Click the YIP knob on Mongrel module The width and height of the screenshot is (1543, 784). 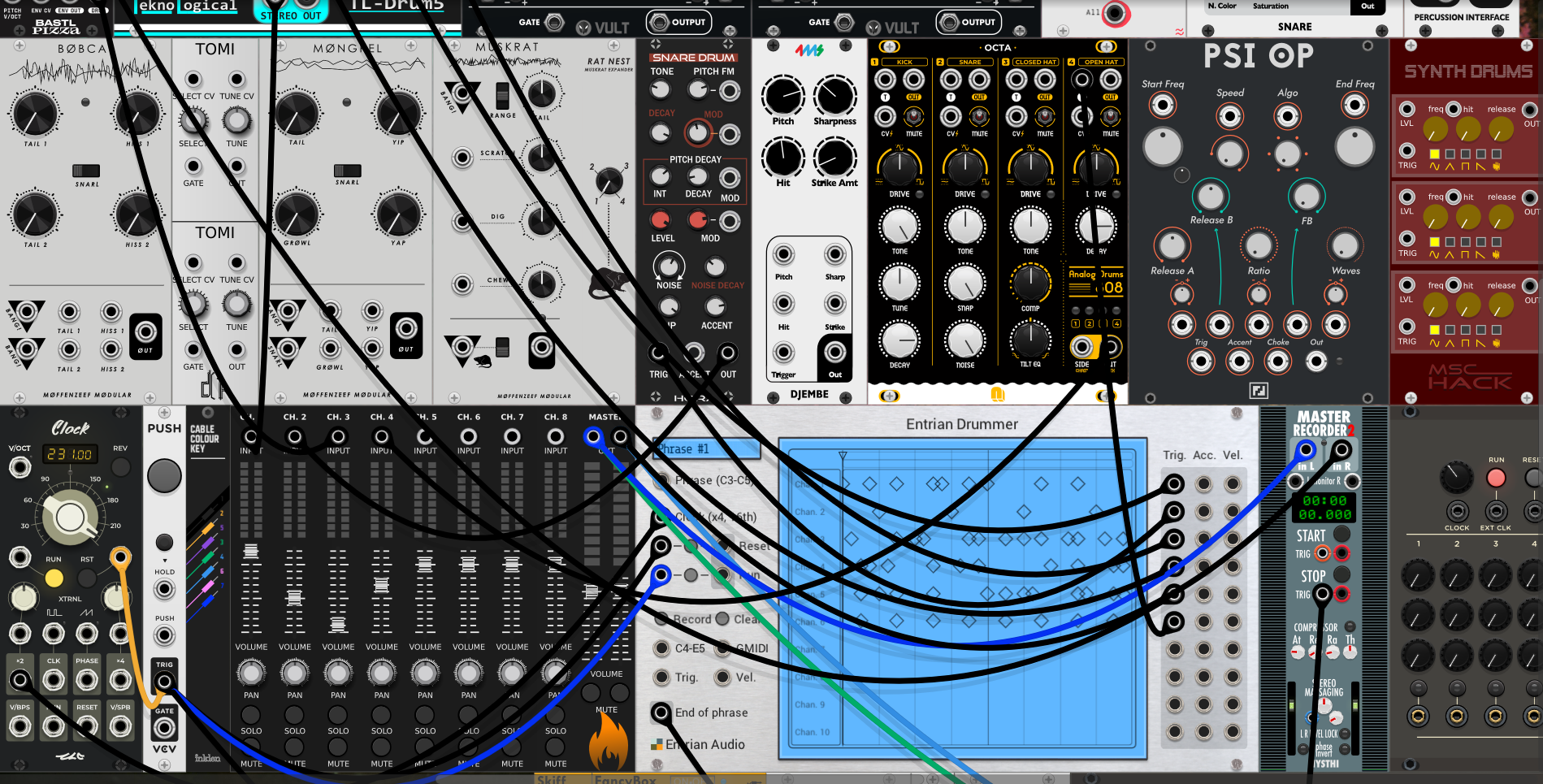(x=398, y=114)
